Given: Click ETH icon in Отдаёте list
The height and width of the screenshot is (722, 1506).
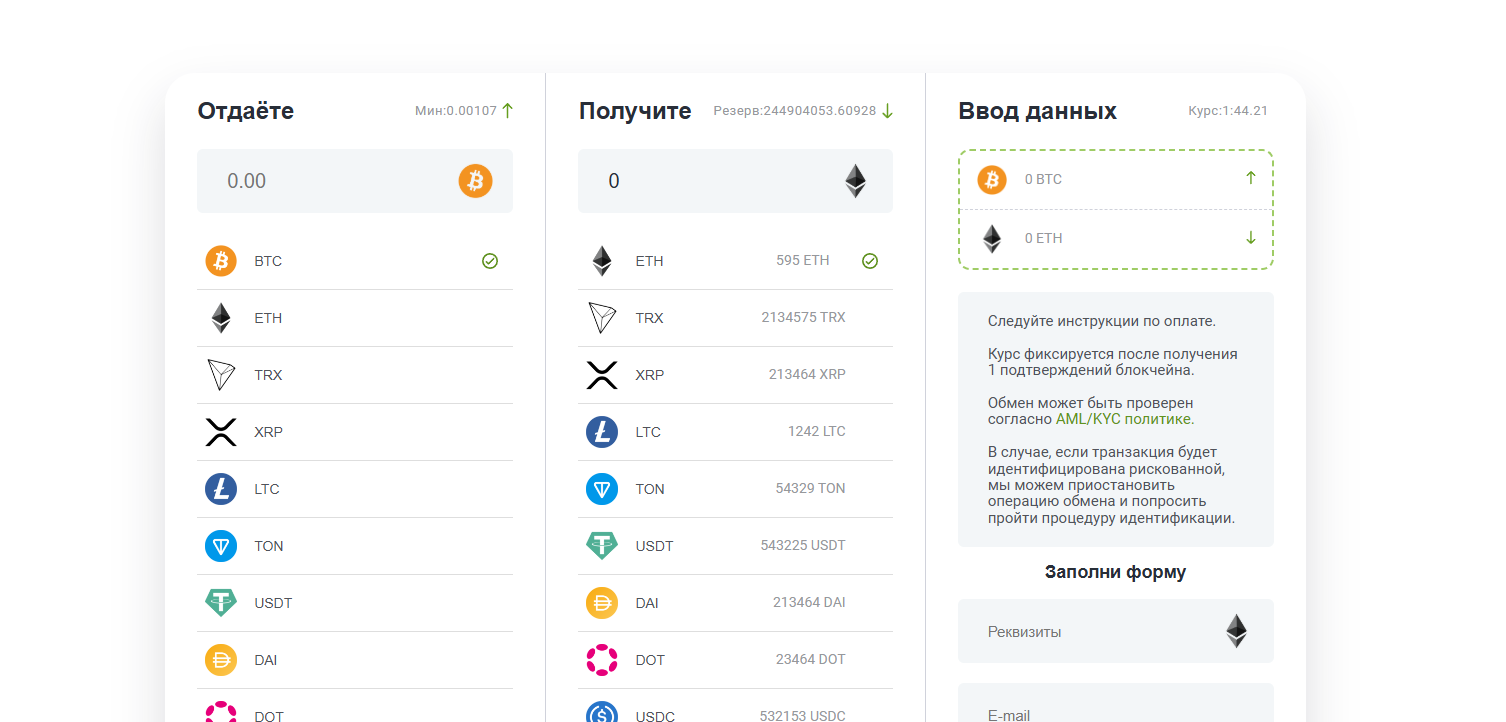Looking at the screenshot, I should pos(221,318).
